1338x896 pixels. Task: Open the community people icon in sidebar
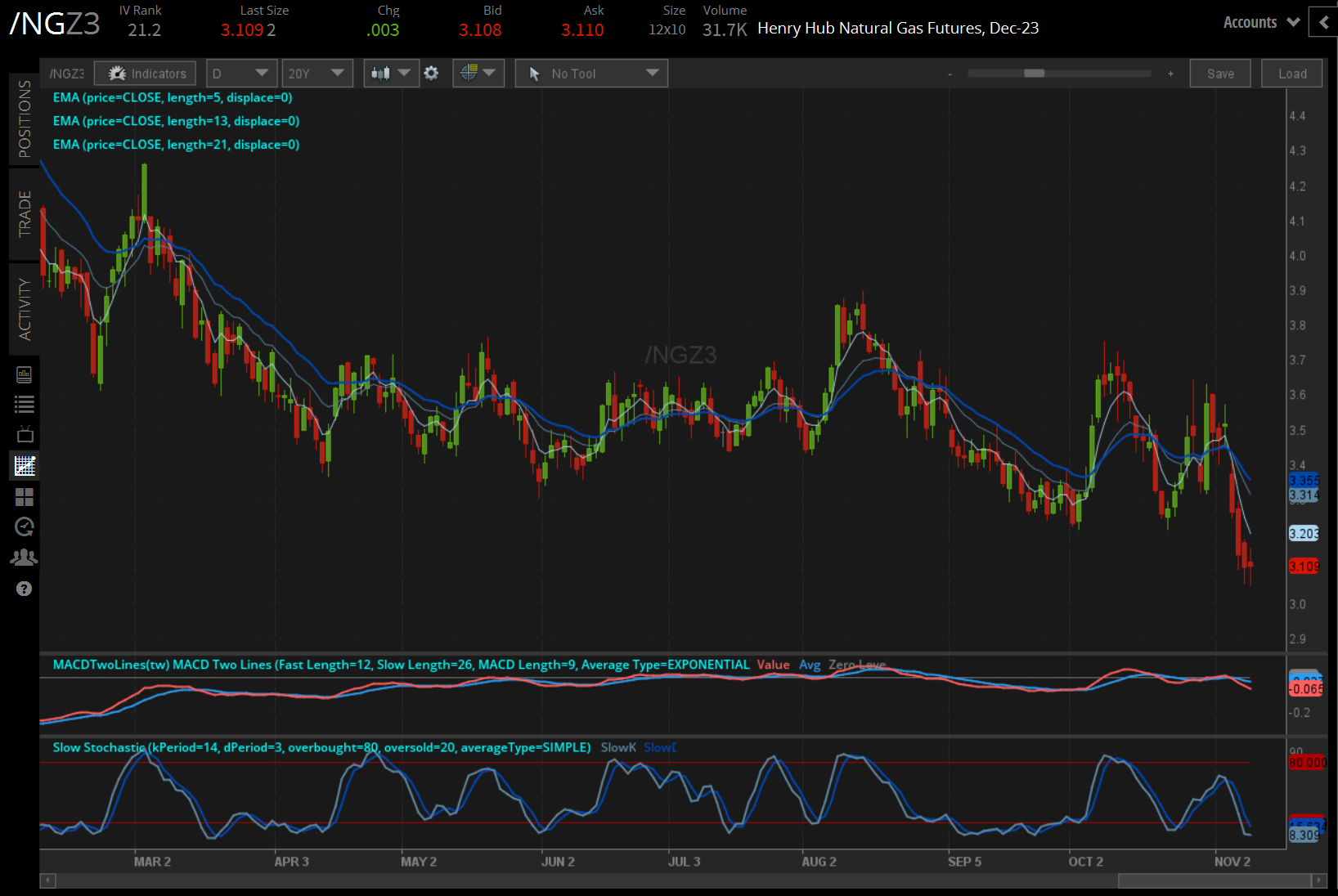pyautogui.click(x=25, y=558)
